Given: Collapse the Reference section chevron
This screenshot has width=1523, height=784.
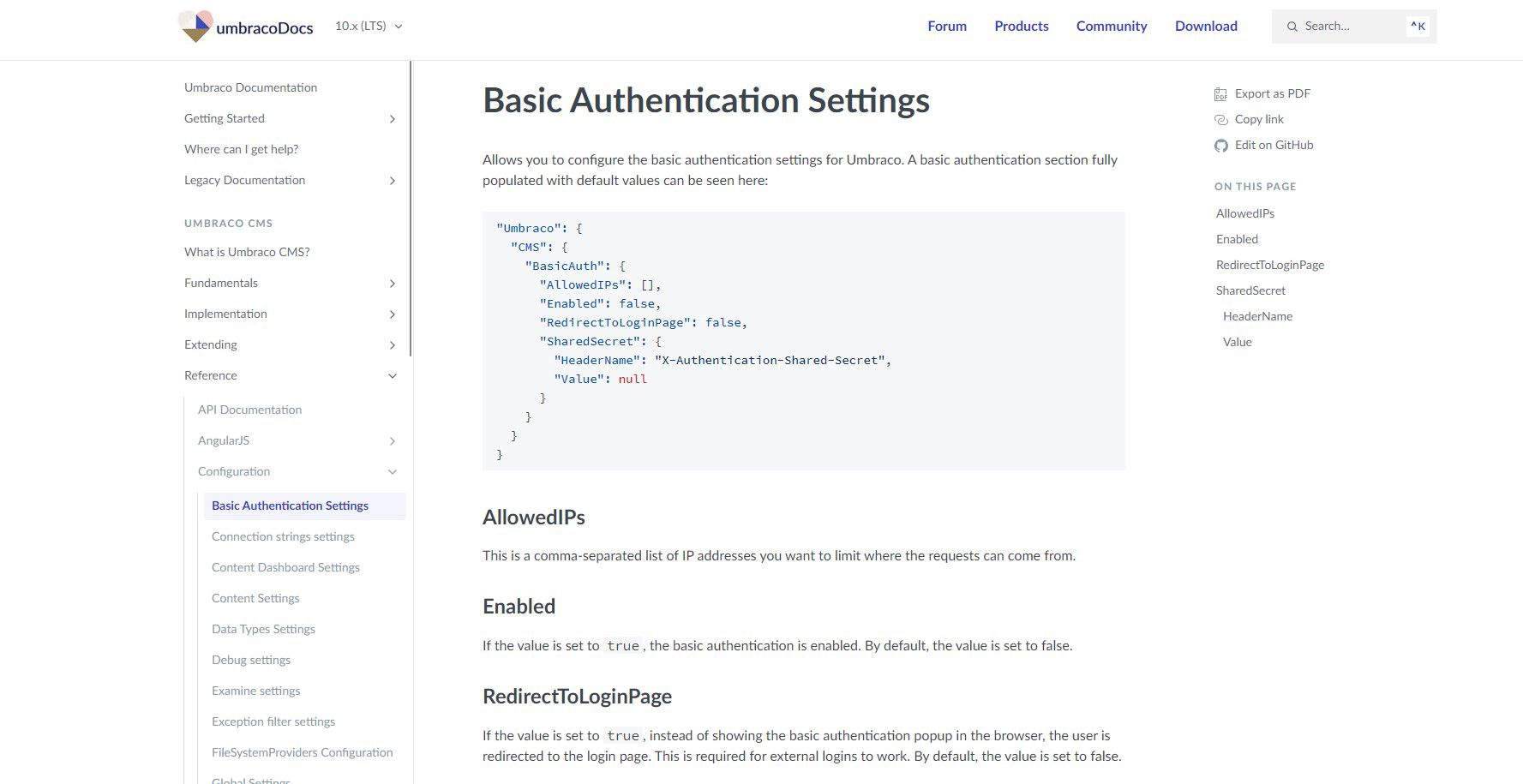Looking at the screenshot, I should click(x=393, y=376).
